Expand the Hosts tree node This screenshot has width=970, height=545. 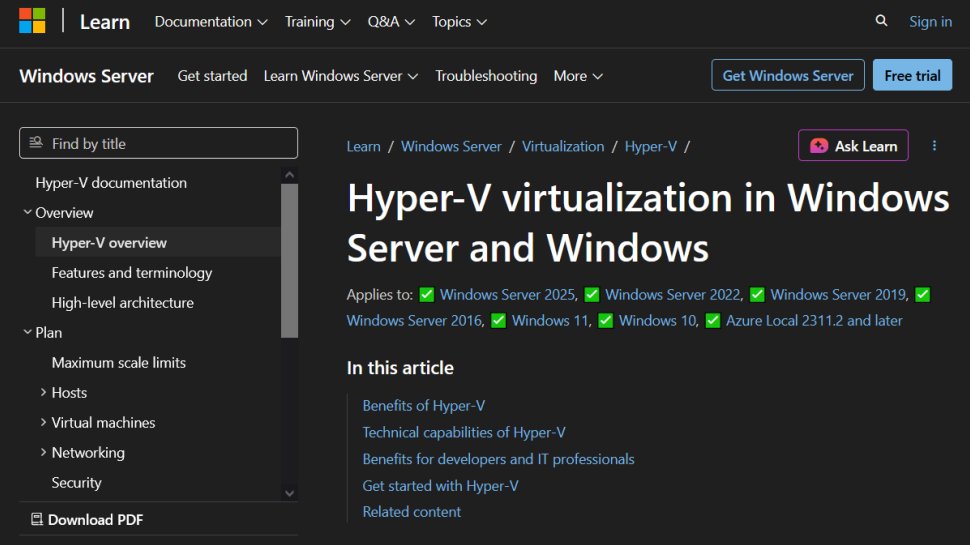pyautogui.click(x=43, y=392)
